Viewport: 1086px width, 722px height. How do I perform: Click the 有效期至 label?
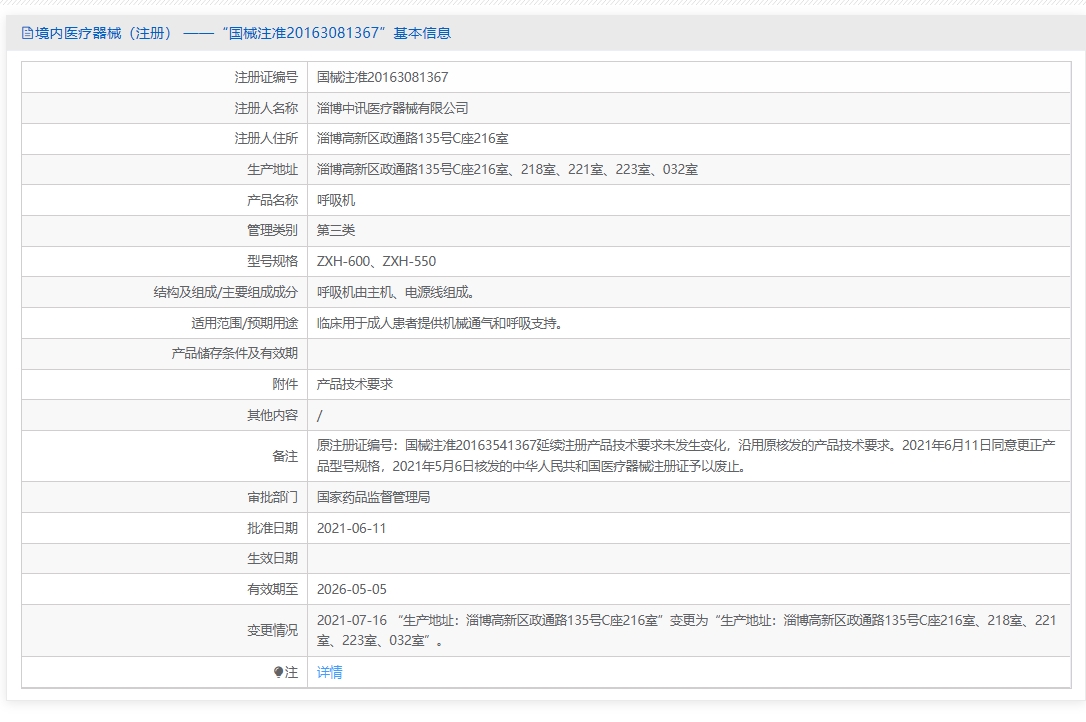tap(272, 590)
